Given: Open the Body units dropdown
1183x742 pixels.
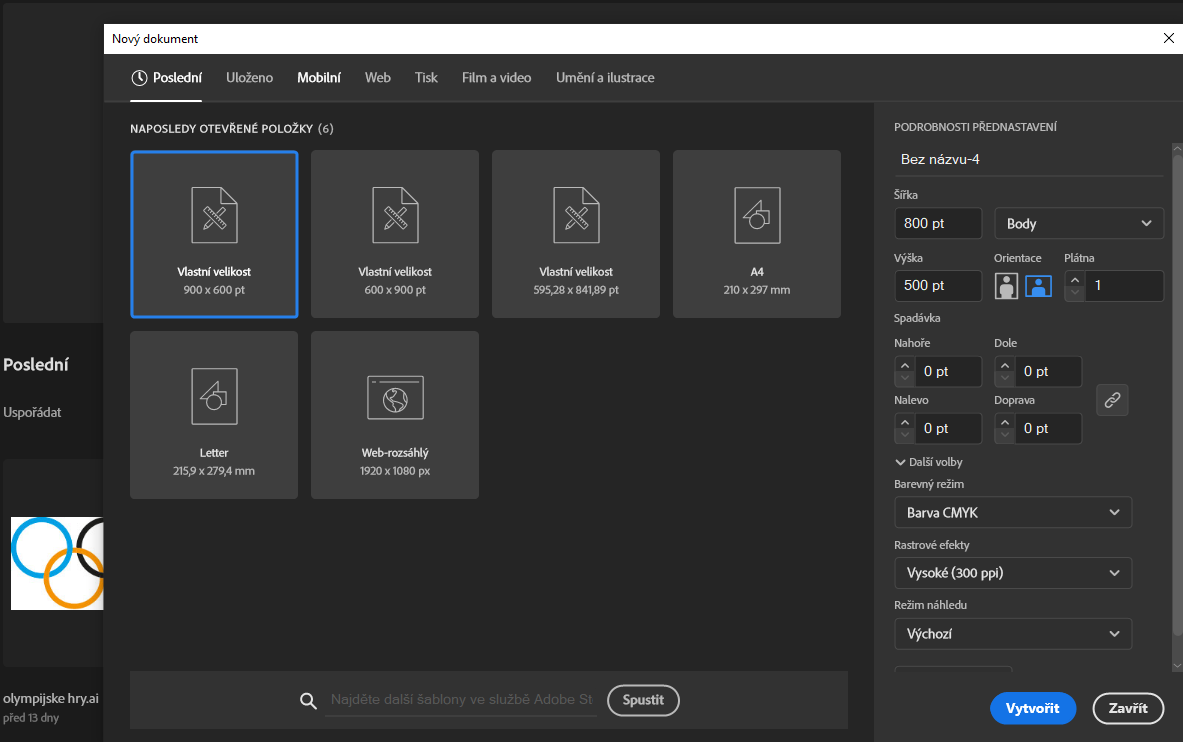Looking at the screenshot, I should pyautogui.click(x=1079, y=224).
